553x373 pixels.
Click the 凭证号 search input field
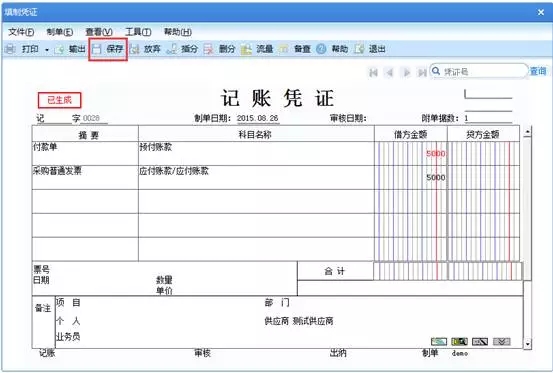coord(479,71)
